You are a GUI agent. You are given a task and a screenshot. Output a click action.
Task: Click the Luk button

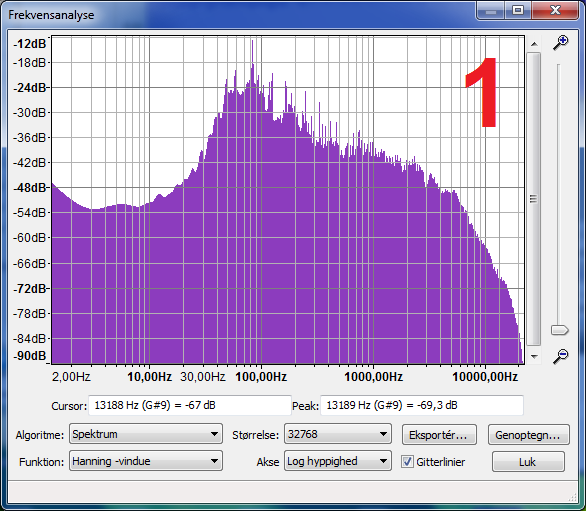(528, 462)
